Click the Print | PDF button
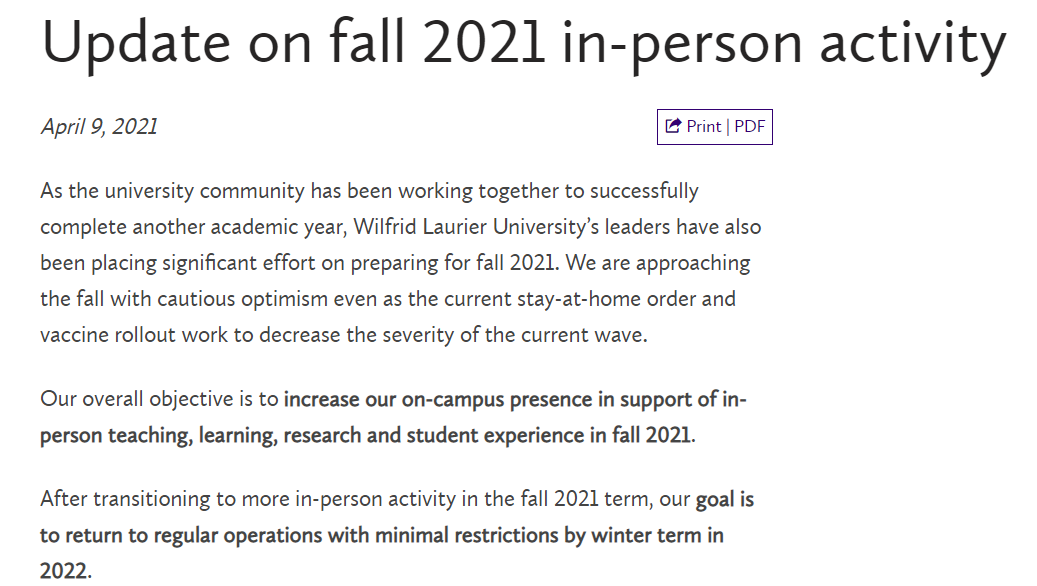 click(x=714, y=127)
